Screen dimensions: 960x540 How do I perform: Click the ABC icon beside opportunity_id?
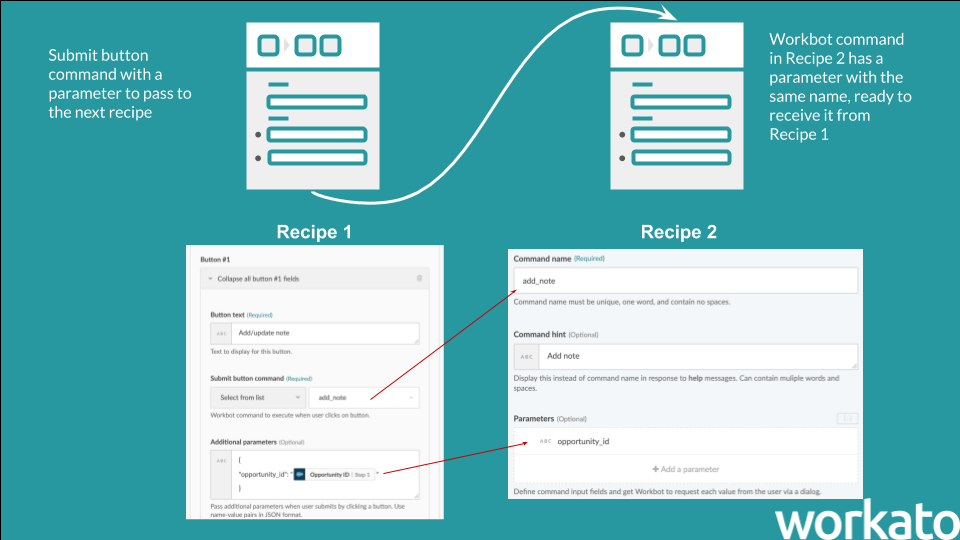tap(545, 441)
